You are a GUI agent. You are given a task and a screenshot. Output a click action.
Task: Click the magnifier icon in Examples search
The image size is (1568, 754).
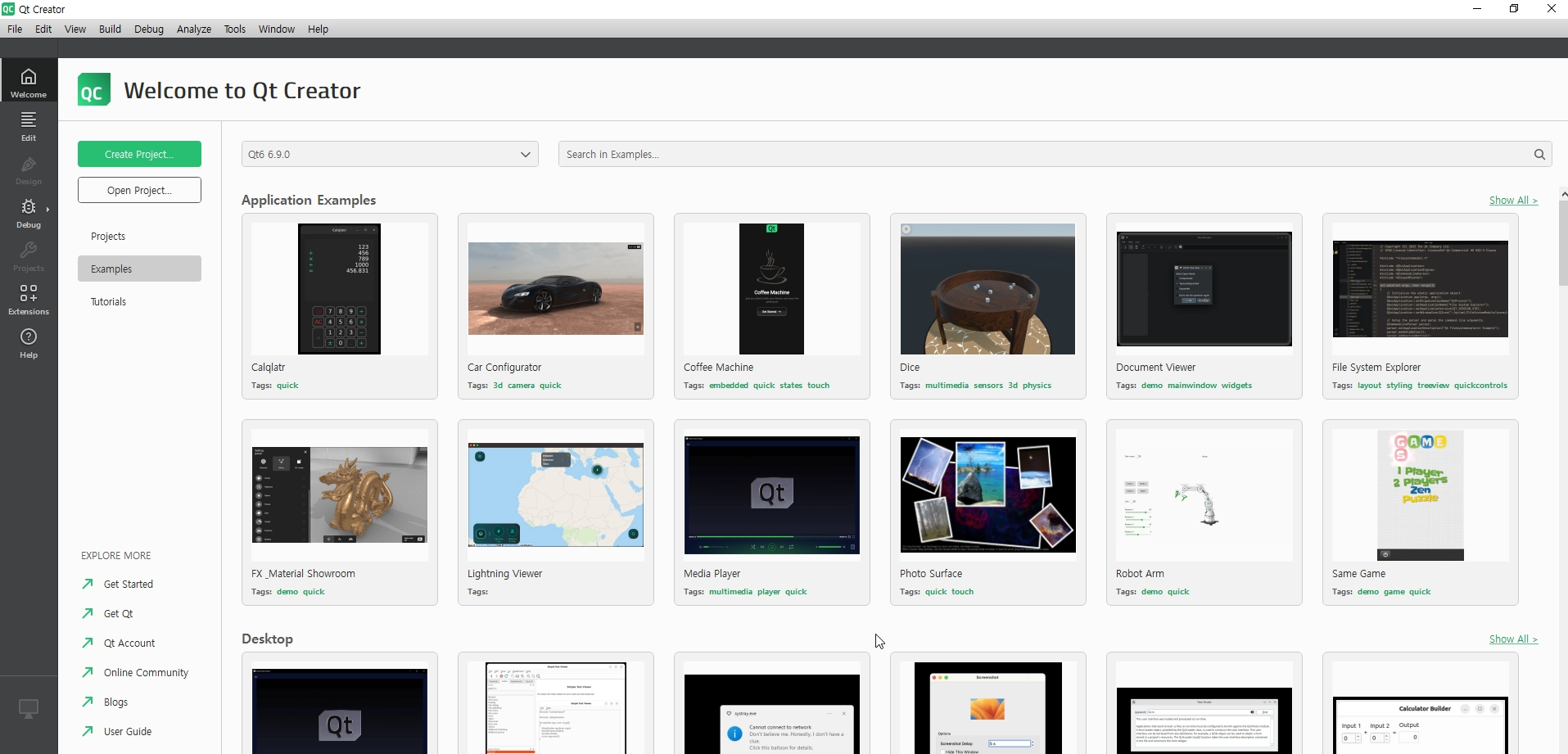pyautogui.click(x=1539, y=154)
